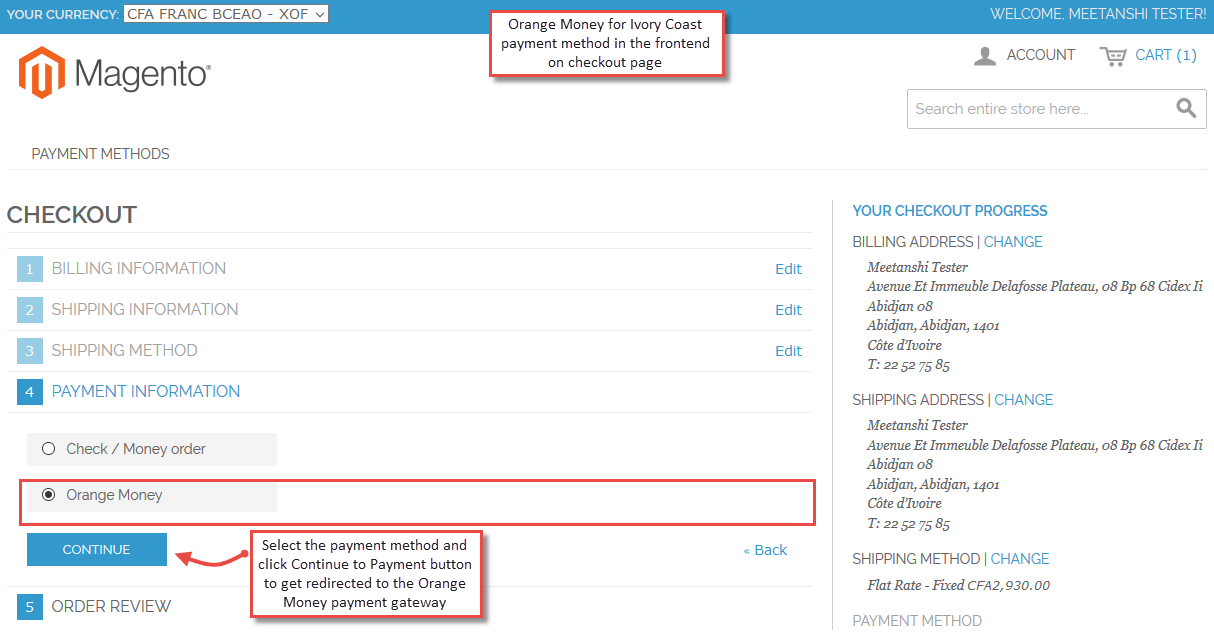Click the Continue button

pyautogui.click(x=97, y=550)
